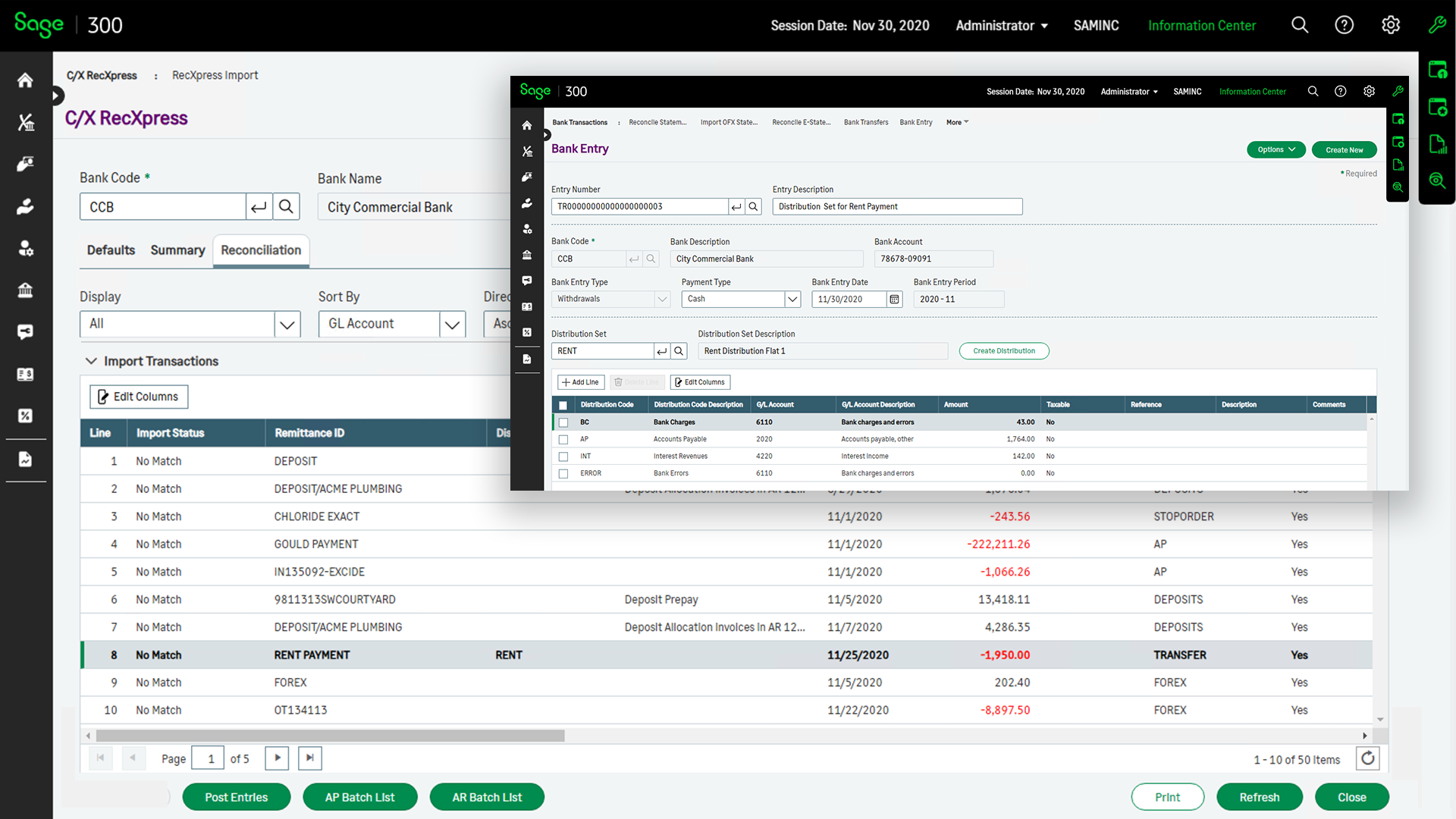The width and height of the screenshot is (1456, 819).
Task: Click the Create Distribution button
Action: pos(1003,351)
